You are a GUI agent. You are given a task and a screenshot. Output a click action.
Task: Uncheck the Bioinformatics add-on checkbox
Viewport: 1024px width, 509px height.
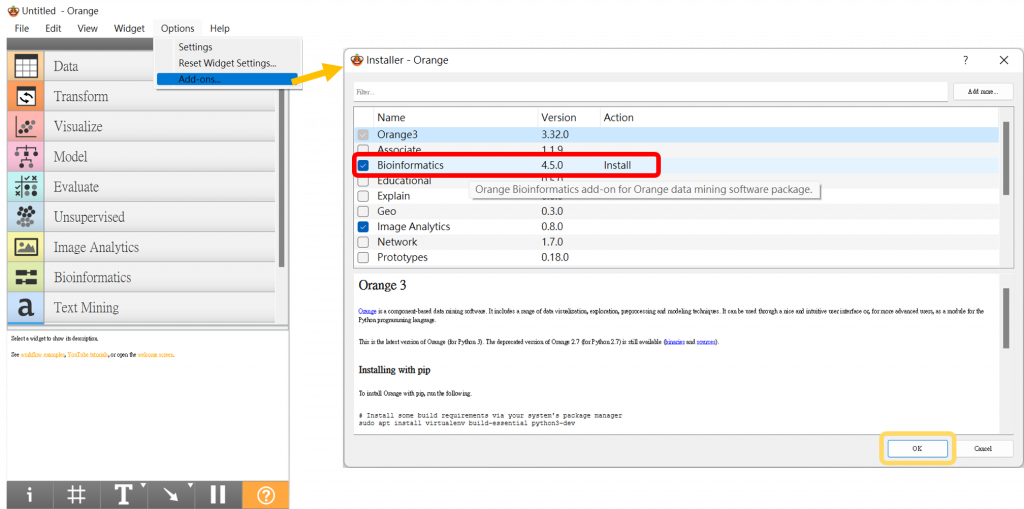pyautogui.click(x=363, y=165)
